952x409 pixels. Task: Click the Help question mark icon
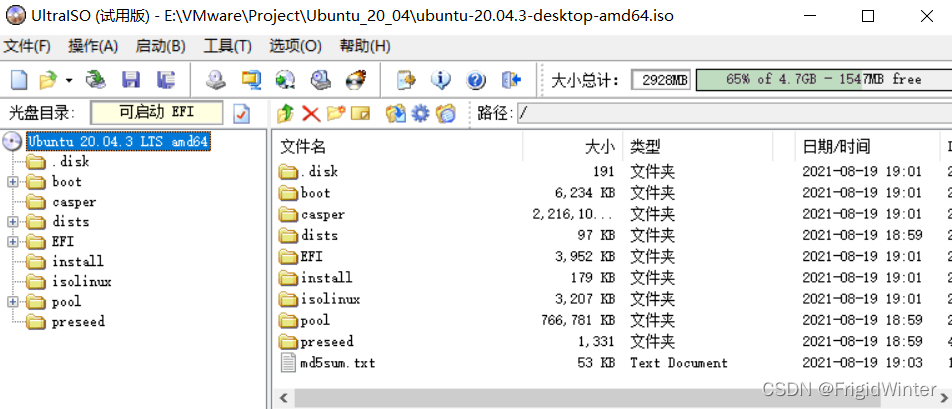475,79
